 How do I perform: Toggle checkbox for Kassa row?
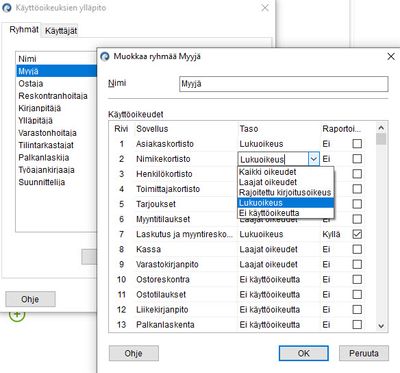[357, 249]
